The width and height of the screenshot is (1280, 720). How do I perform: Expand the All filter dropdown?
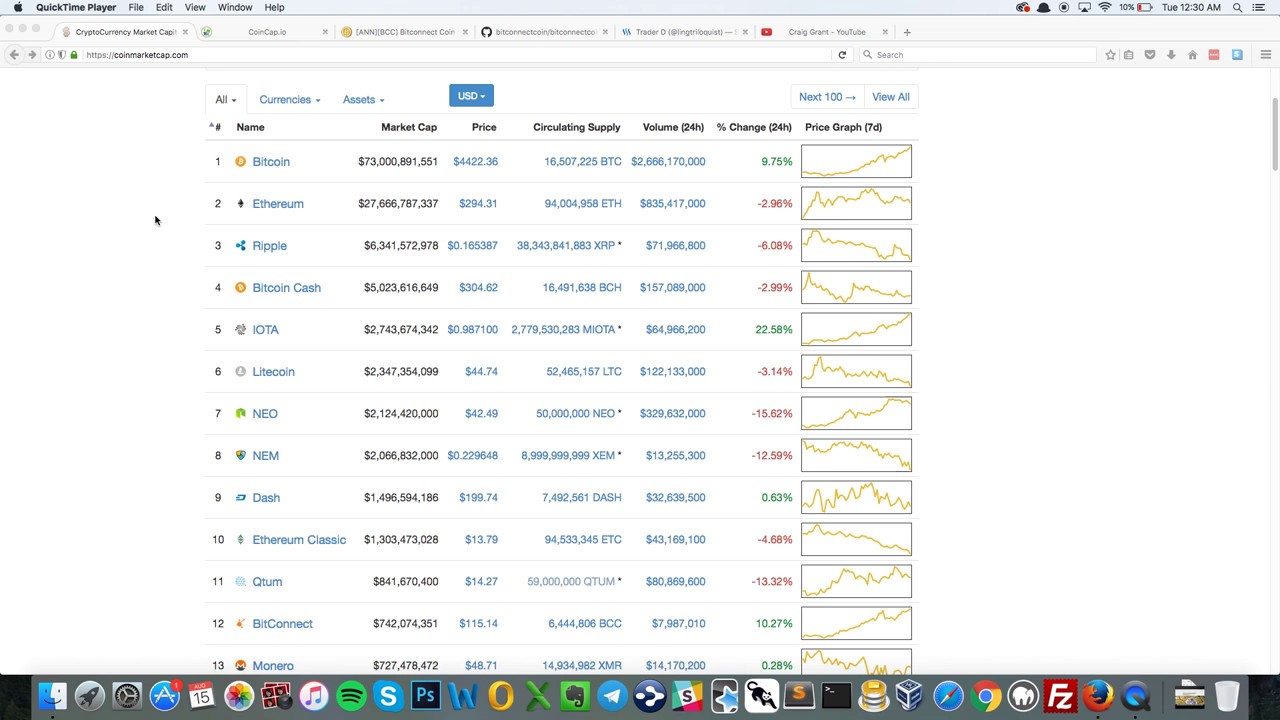point(226,100)
